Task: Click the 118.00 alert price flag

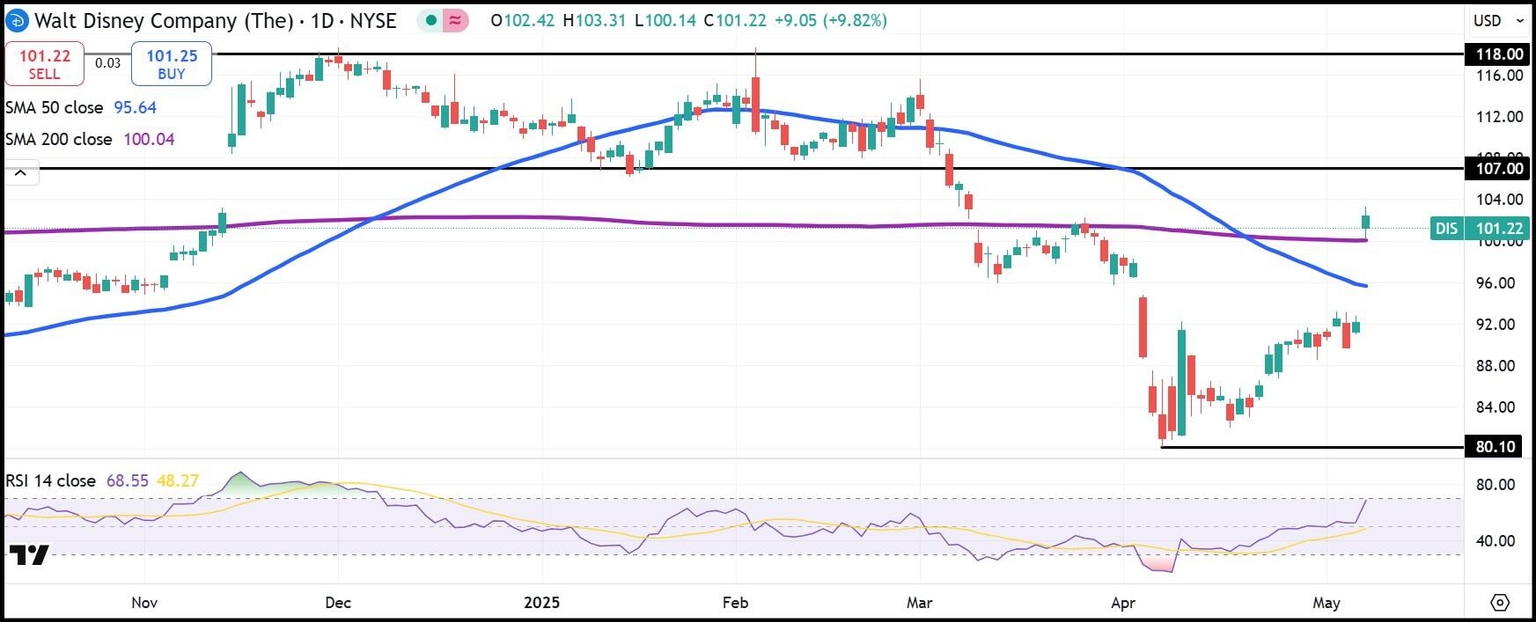Action: 1497,54
